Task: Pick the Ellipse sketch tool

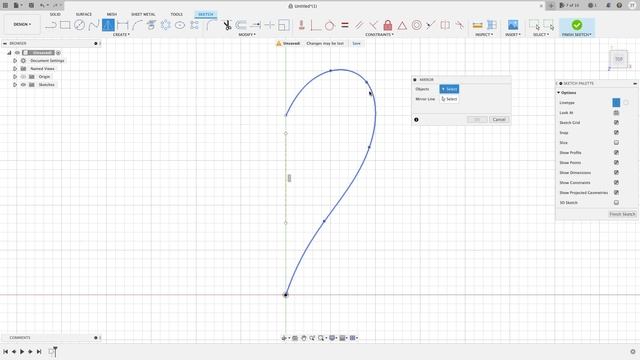Action: click(x=180, y=25)
